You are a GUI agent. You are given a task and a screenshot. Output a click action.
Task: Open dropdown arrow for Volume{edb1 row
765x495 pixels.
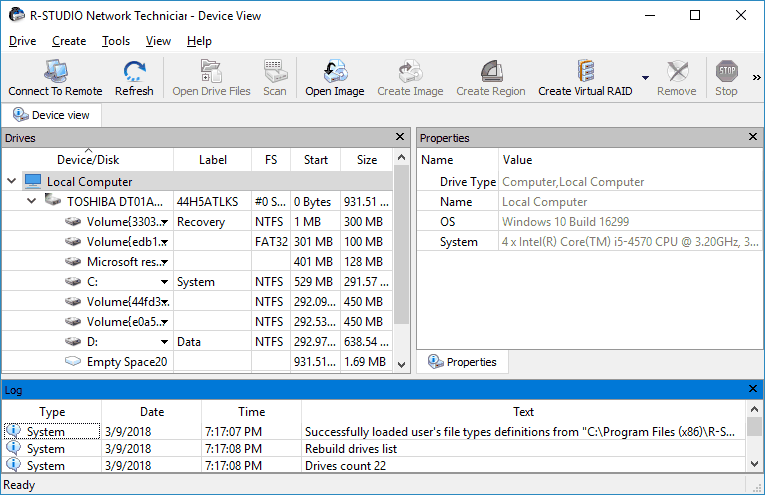tap(165, 242)
